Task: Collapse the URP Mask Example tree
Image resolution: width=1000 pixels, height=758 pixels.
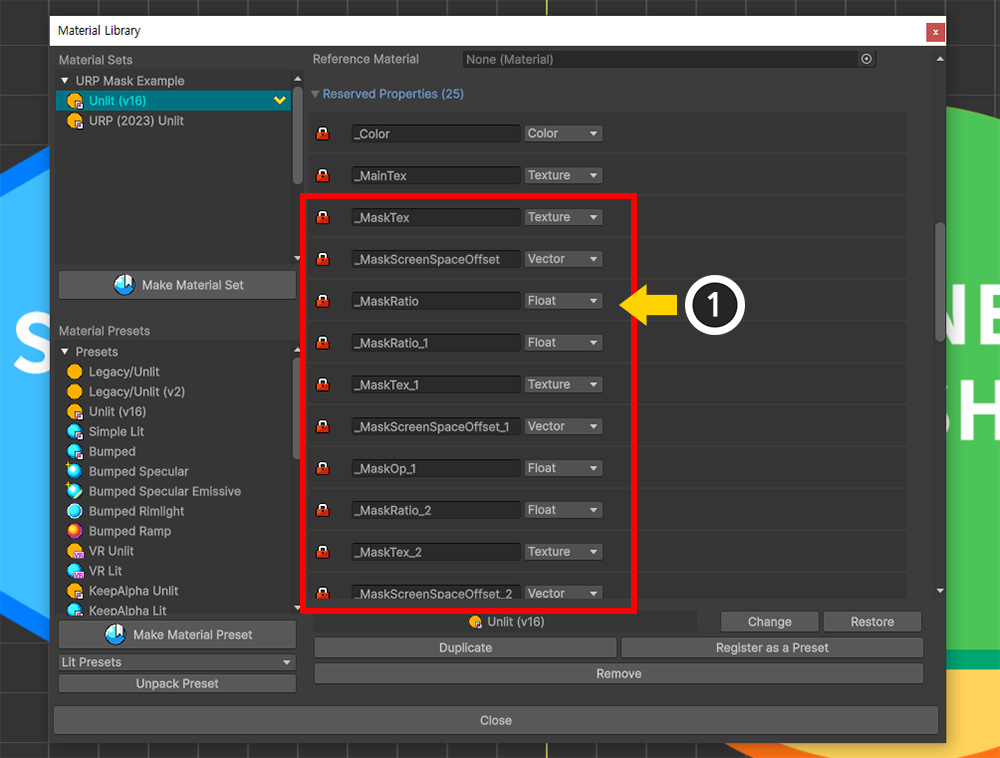Action: pyautogui.click(x=64, y=81)
